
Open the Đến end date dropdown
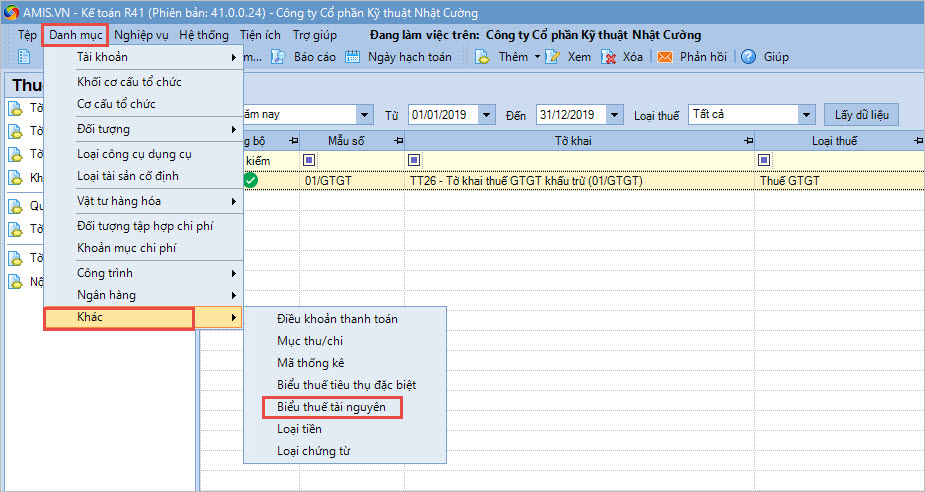click(614, 115)
